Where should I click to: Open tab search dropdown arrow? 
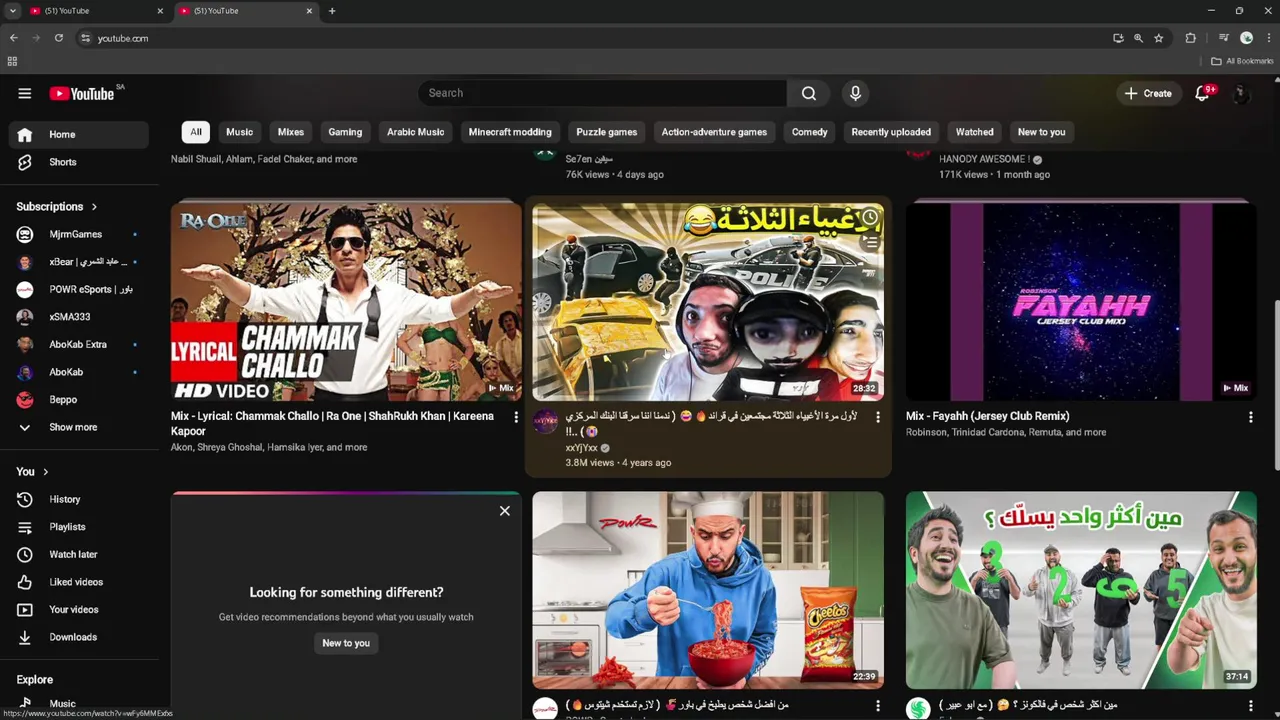click(x=12, y=11)
